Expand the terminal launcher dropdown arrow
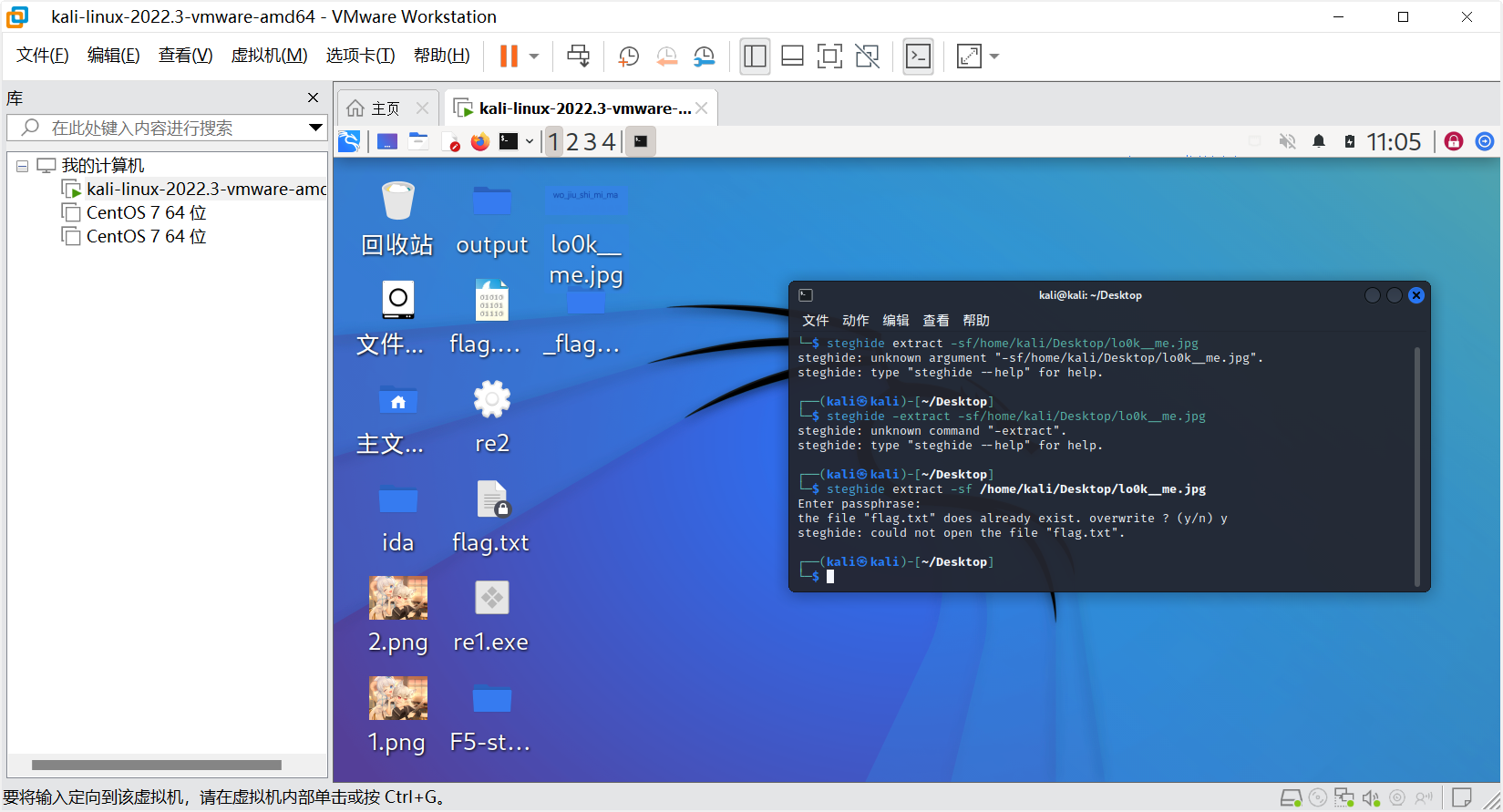This screenshot has height=812, width=1503. point(530,141)
